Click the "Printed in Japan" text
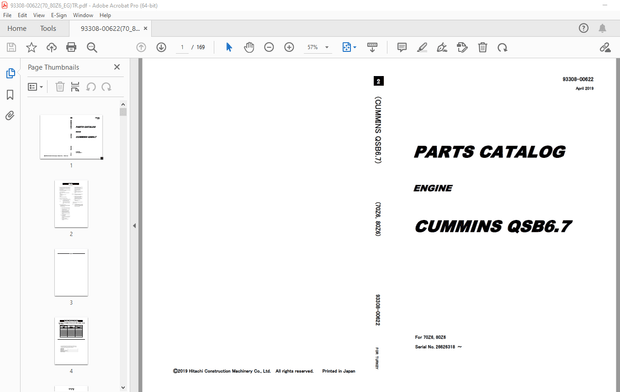The image size is (620, 392). point(338,371)
